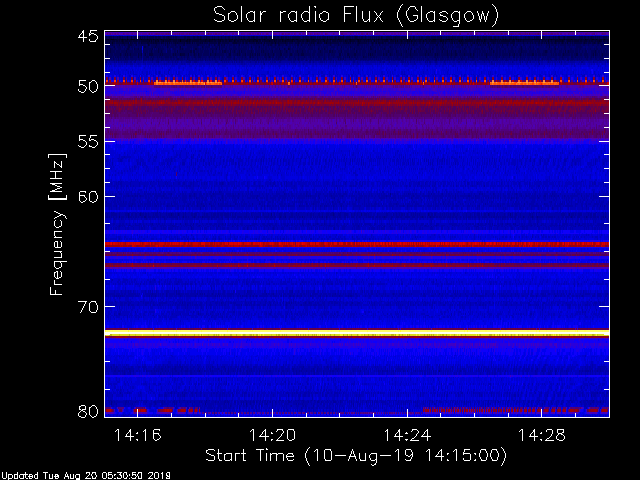Click the 'Start Time (10-Aug-19 14:15:00)' label
Screen dimensions: 640x480
pos(356,455)
